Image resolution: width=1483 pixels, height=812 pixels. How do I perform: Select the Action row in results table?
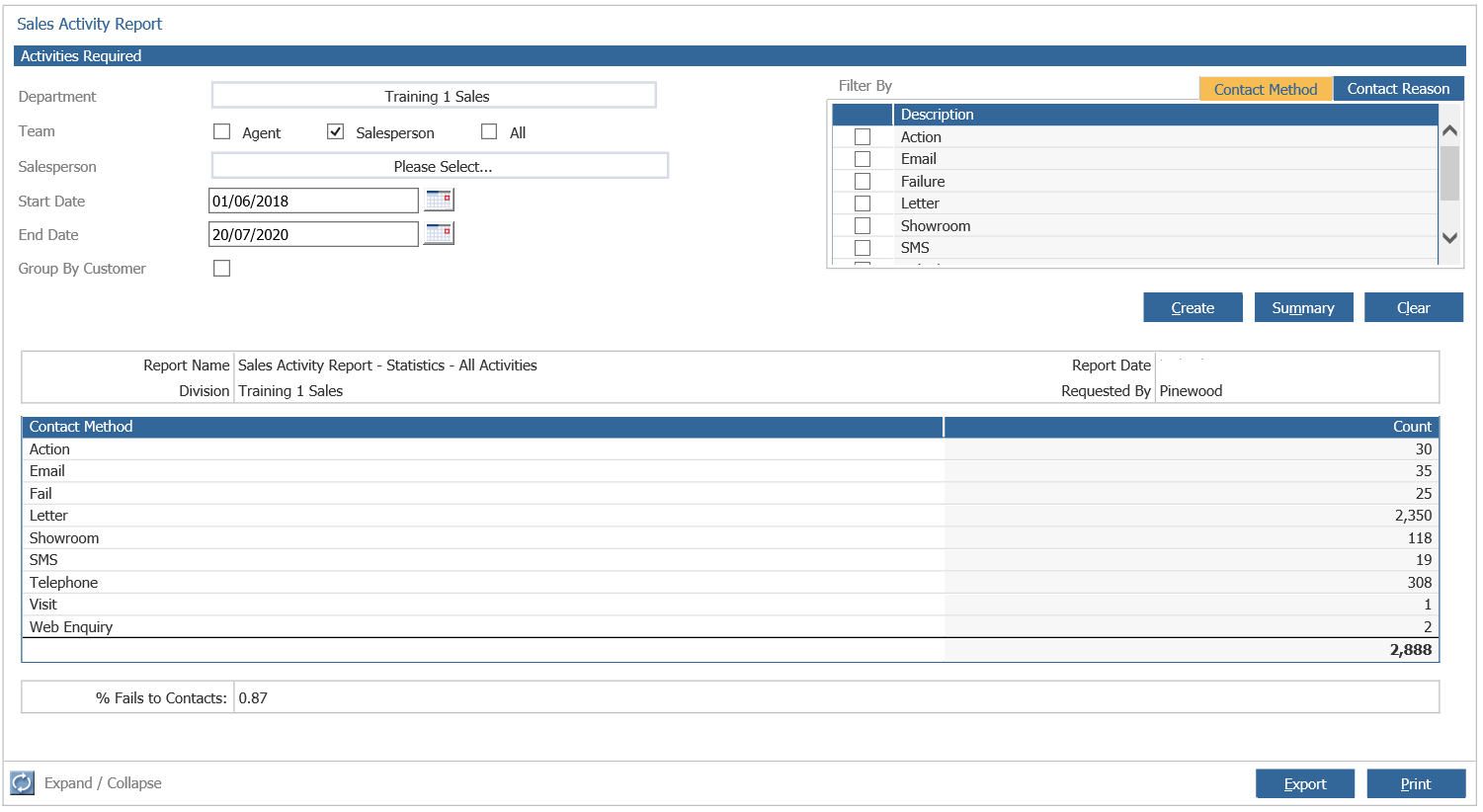(730, 449)
